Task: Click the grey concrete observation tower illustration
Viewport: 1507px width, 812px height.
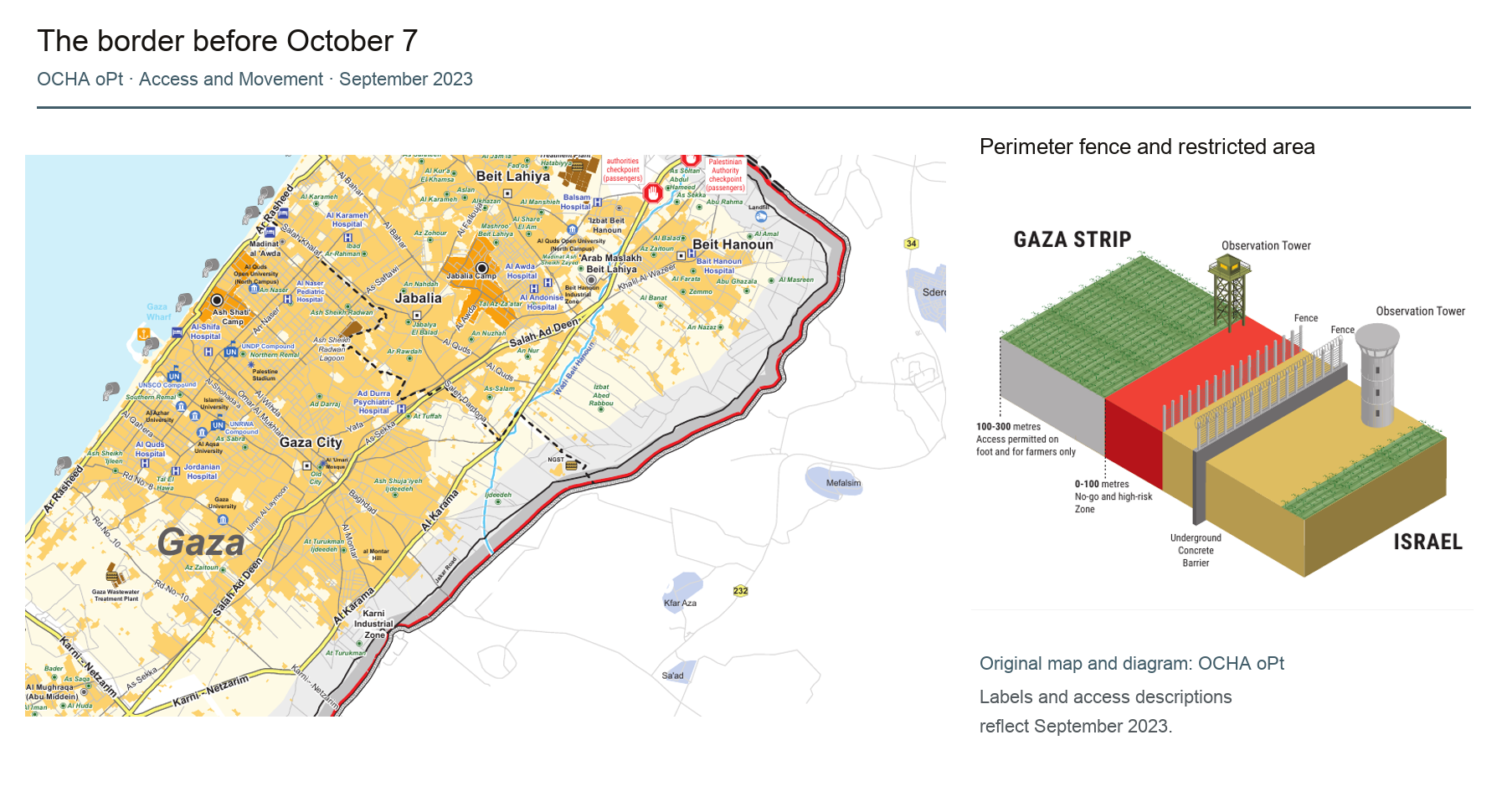Action: pos(1377,375)
